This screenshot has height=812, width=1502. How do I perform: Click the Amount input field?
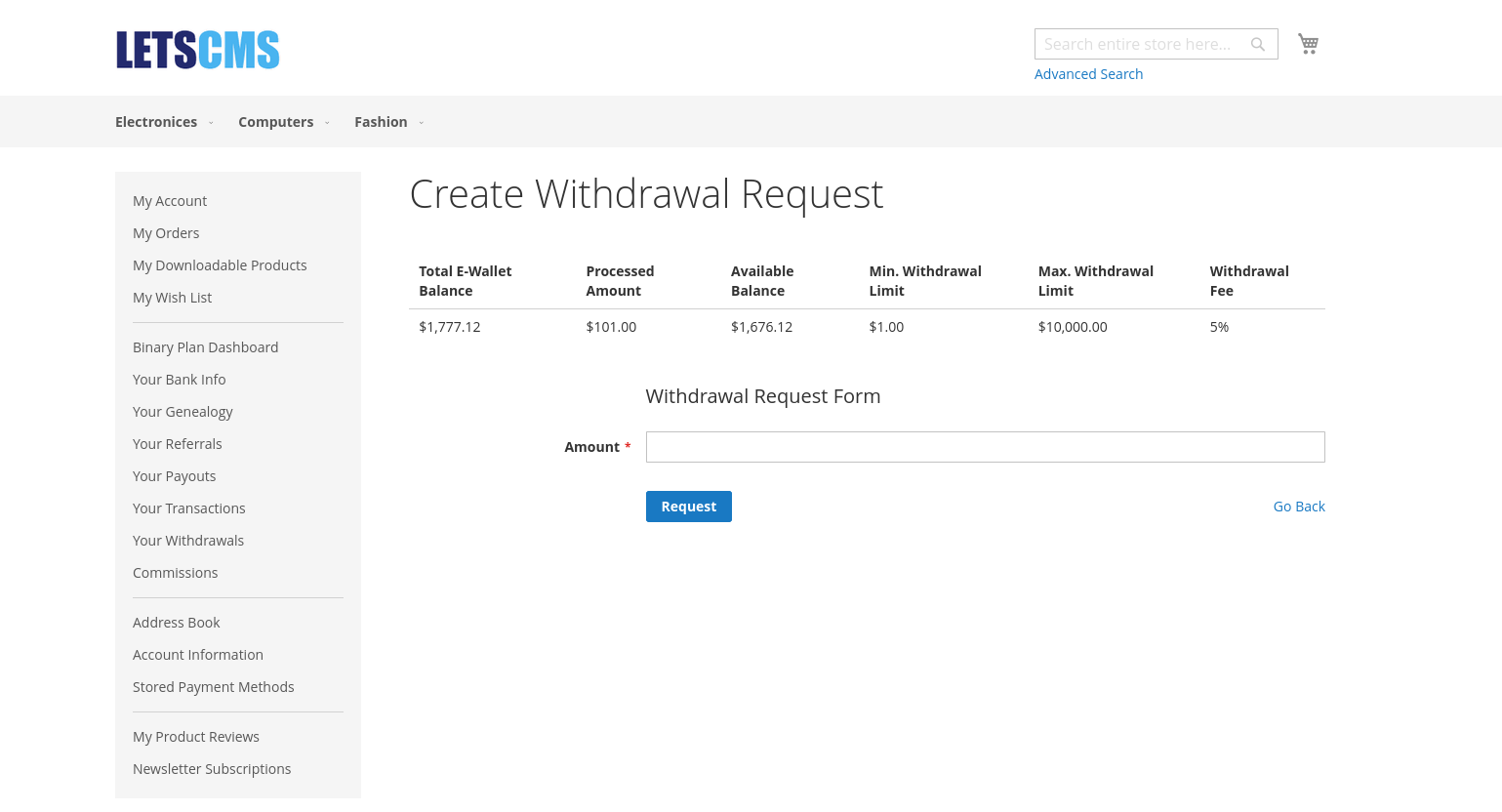click(x=985, y=447)
